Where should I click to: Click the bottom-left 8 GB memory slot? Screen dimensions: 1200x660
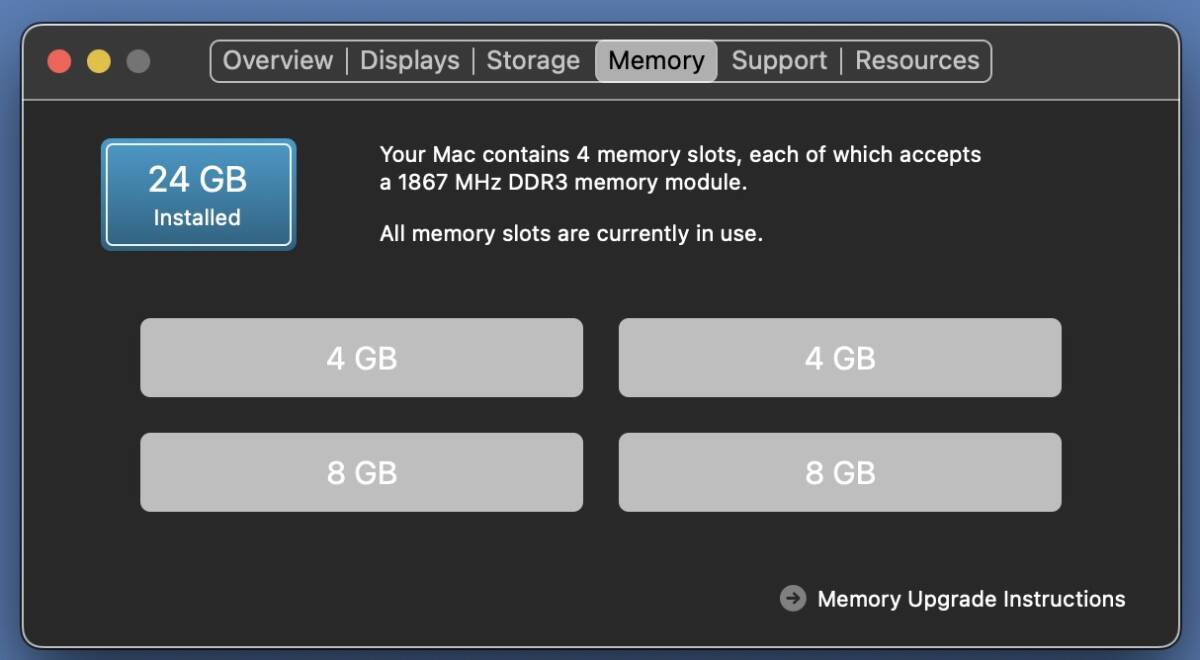pyautogui.click(x=362, y=471)
